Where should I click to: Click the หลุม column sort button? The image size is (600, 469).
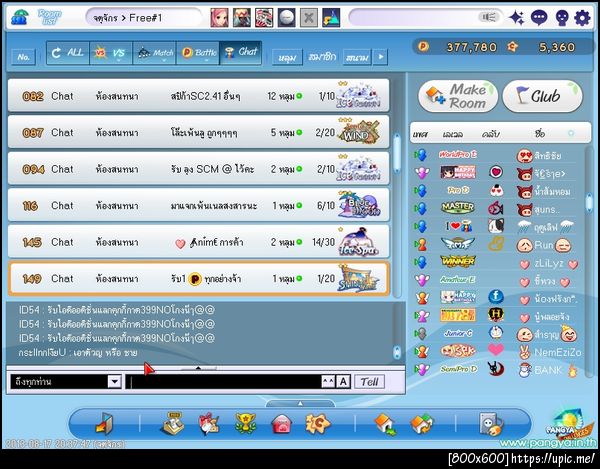coord(287,57)
